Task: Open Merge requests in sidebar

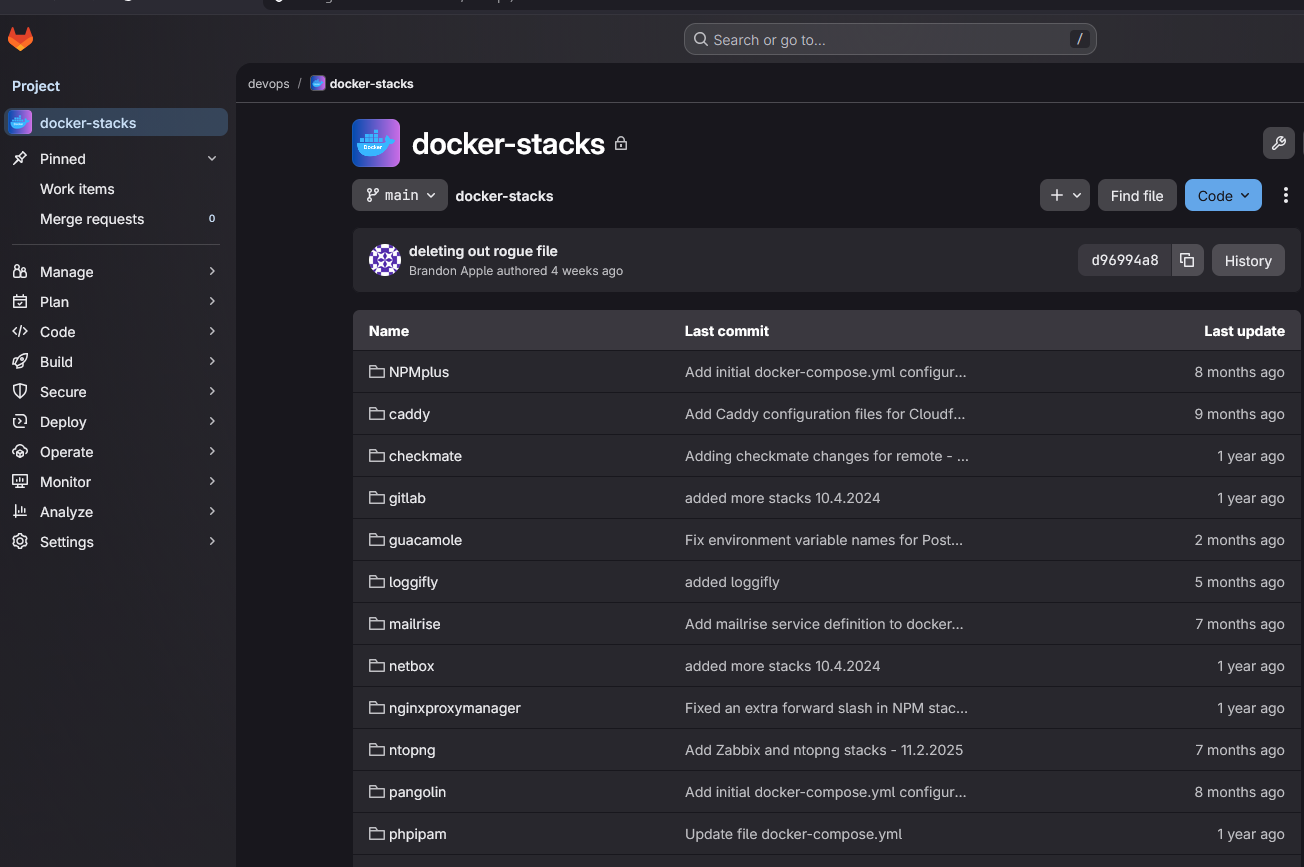Action: (x=116, y=219)
